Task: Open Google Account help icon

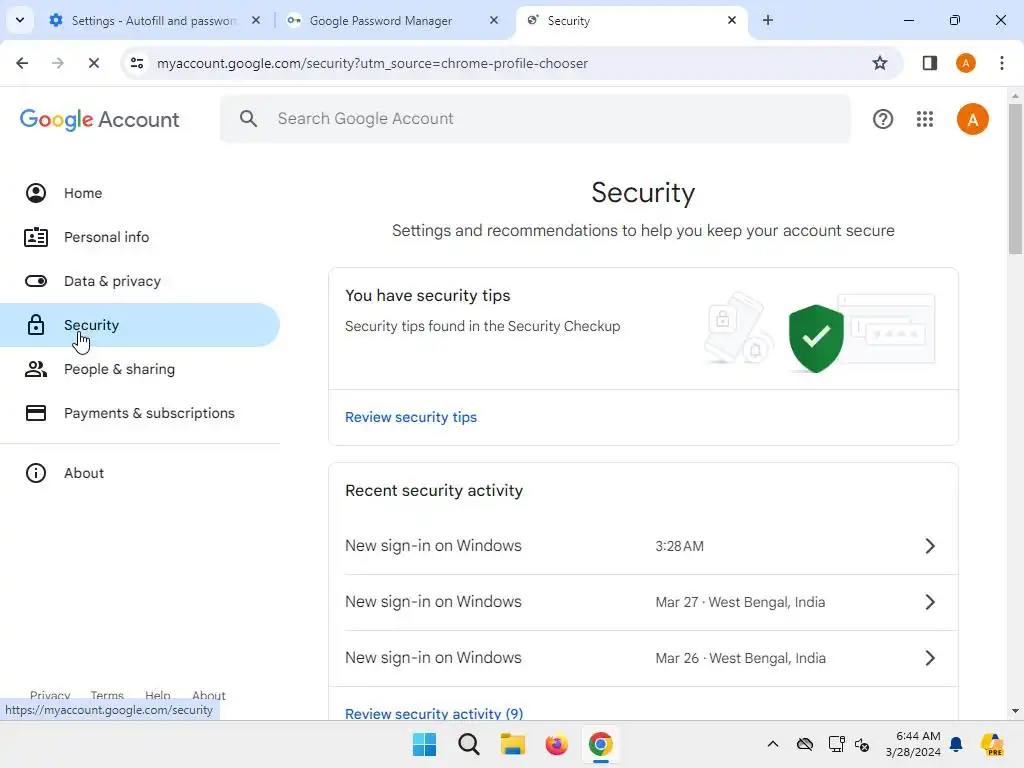Action: [x=883, y=119]
